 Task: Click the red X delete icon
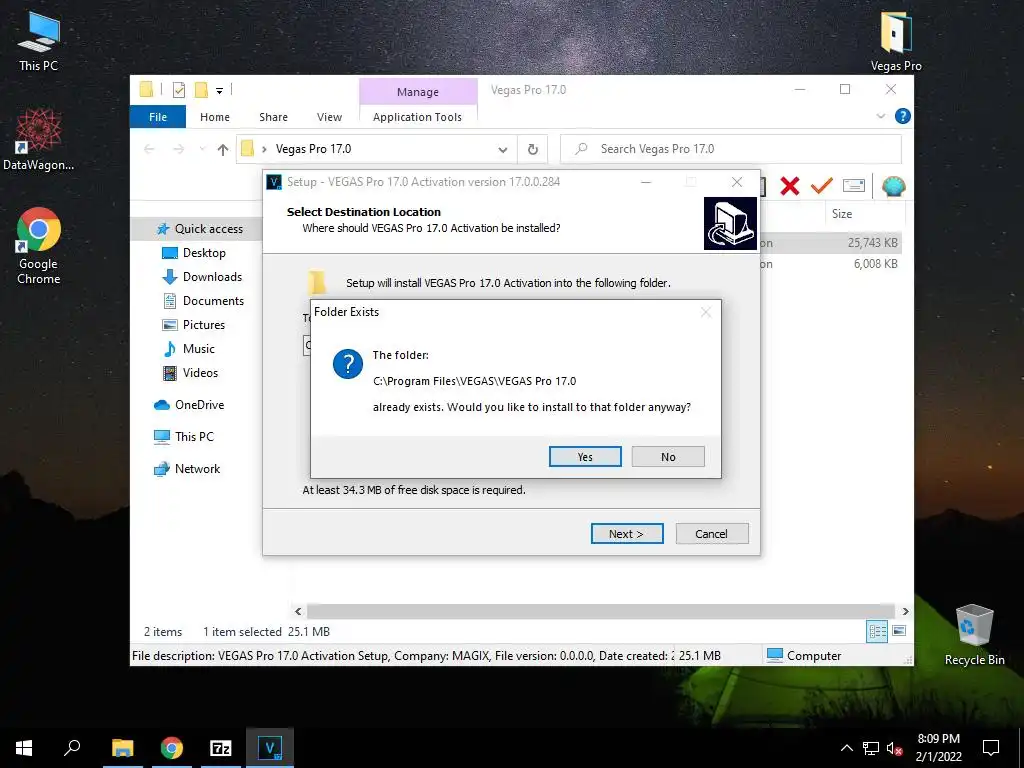click(x=790, y=186)
